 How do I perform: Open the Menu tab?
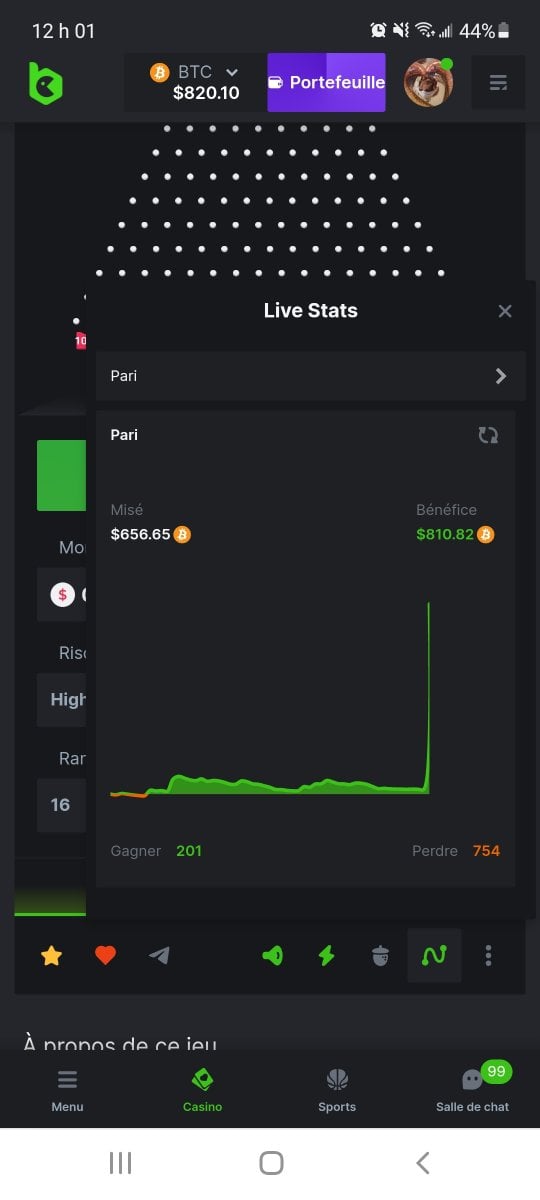[x=67, y=1090]
